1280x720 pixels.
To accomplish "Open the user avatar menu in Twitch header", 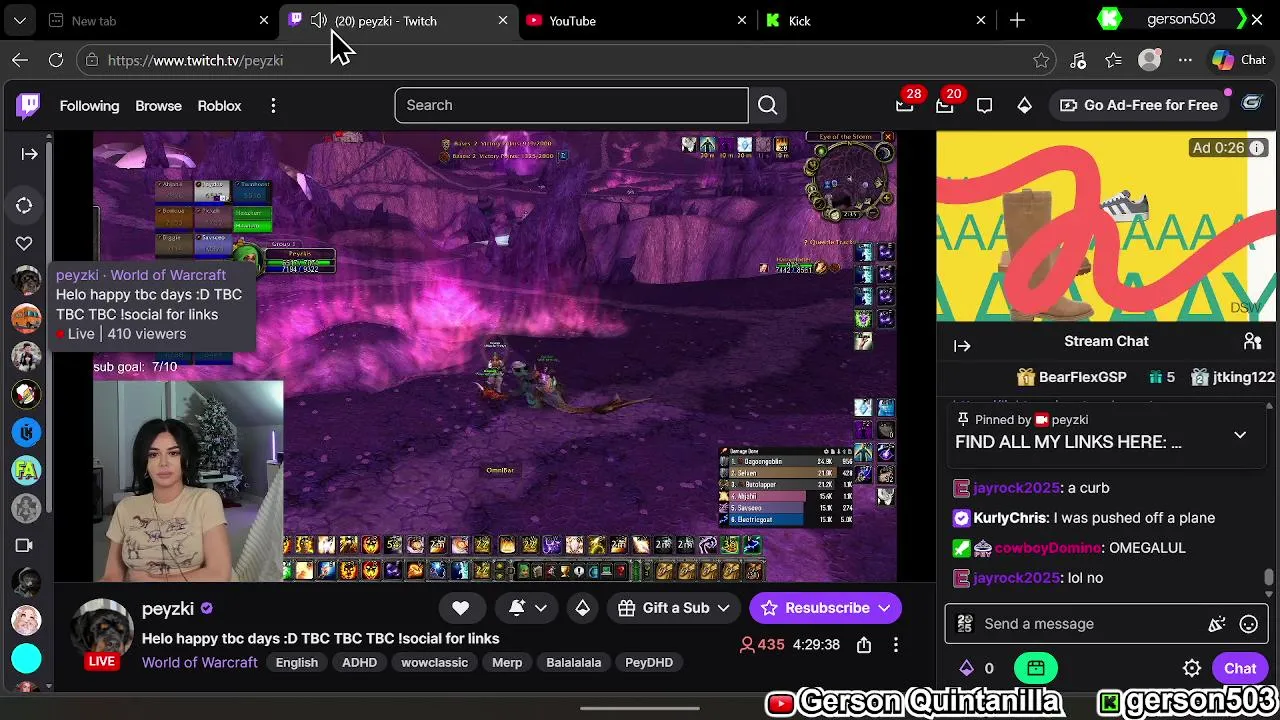I will click(1251, 102).
